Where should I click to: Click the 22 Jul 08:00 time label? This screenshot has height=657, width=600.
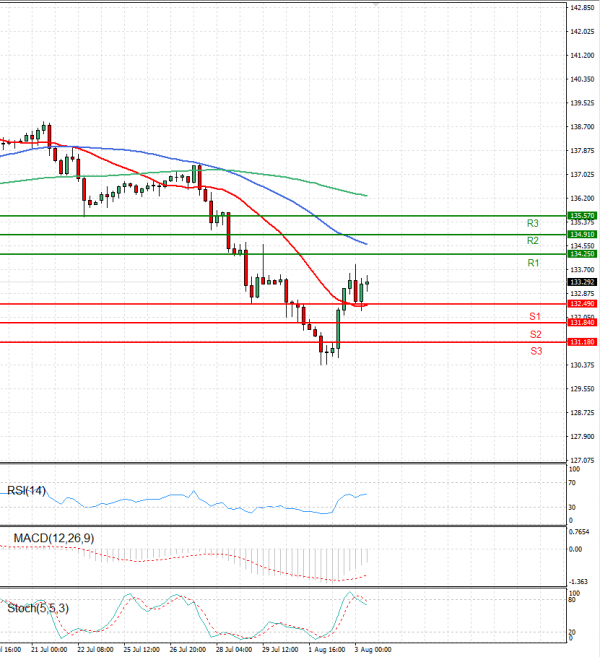[x=95, y=649]
